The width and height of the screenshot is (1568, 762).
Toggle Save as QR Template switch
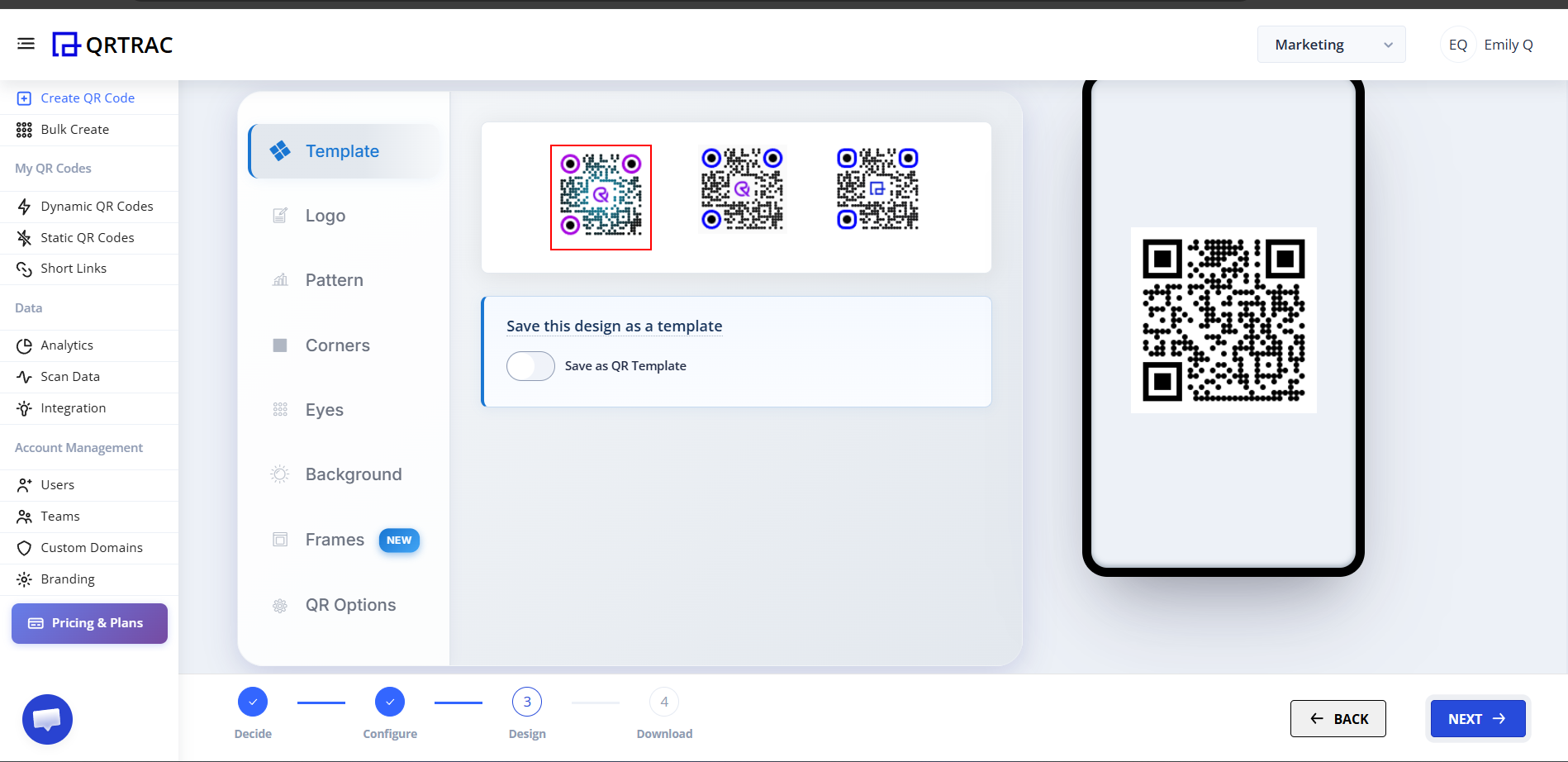tap(530, 366)
